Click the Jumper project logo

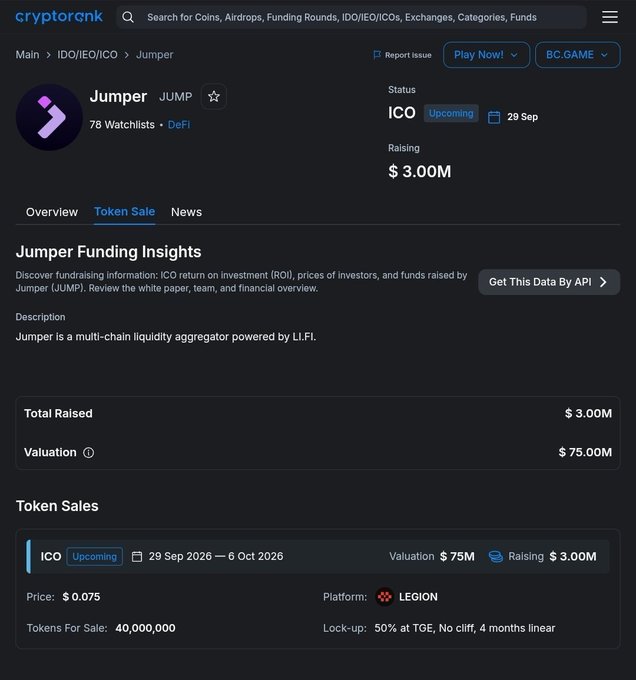(49, 118)
